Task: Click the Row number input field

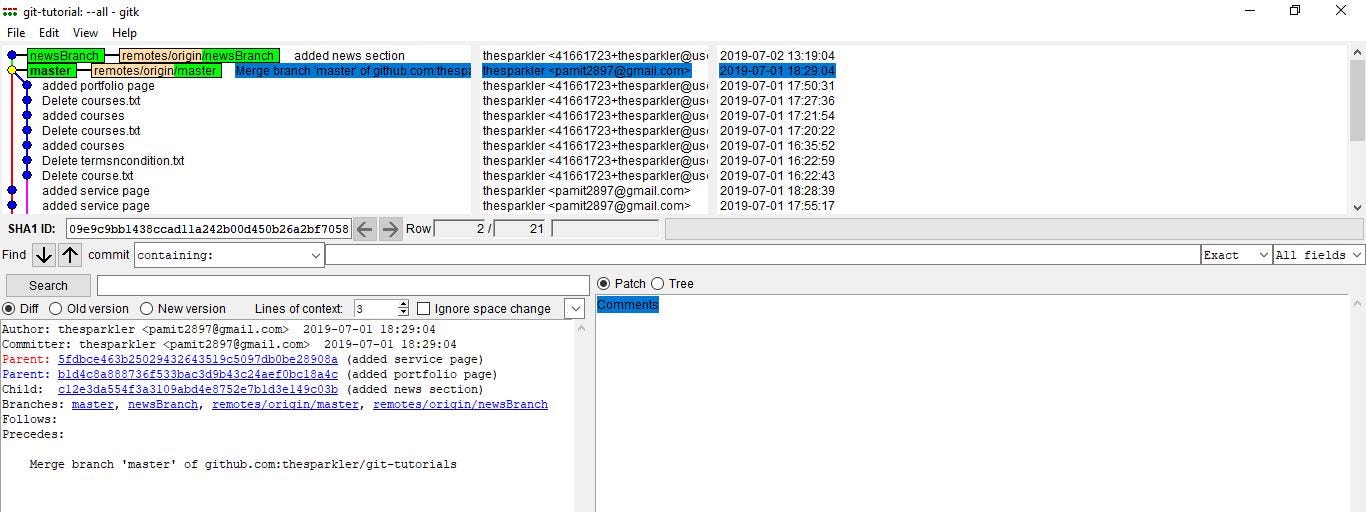Action: point(460,229)
